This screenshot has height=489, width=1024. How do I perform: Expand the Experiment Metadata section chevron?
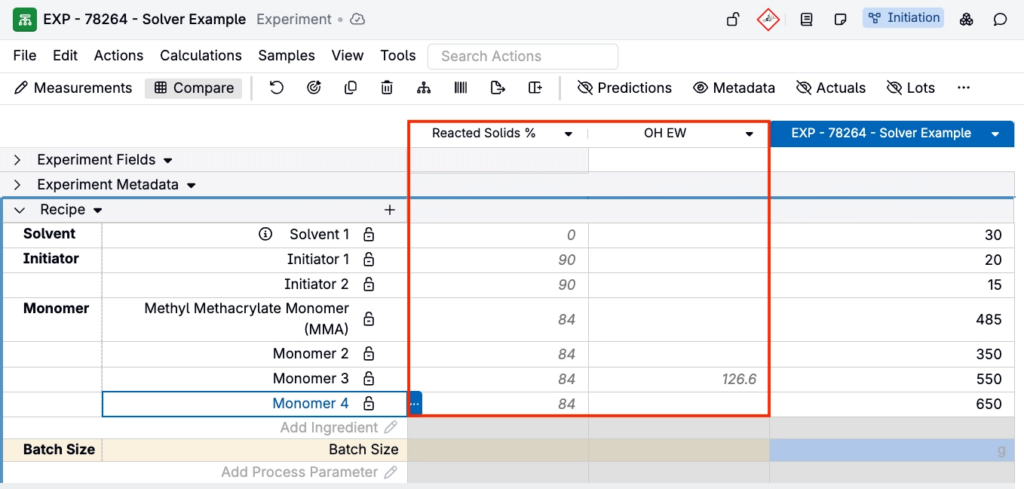18,185
